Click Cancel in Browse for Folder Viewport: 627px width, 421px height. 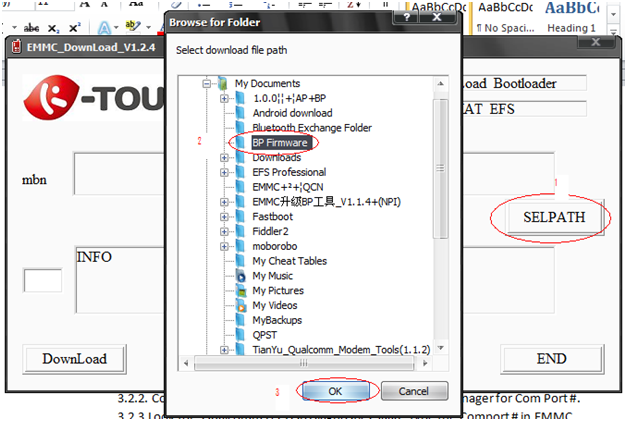[x=414, y=391]
